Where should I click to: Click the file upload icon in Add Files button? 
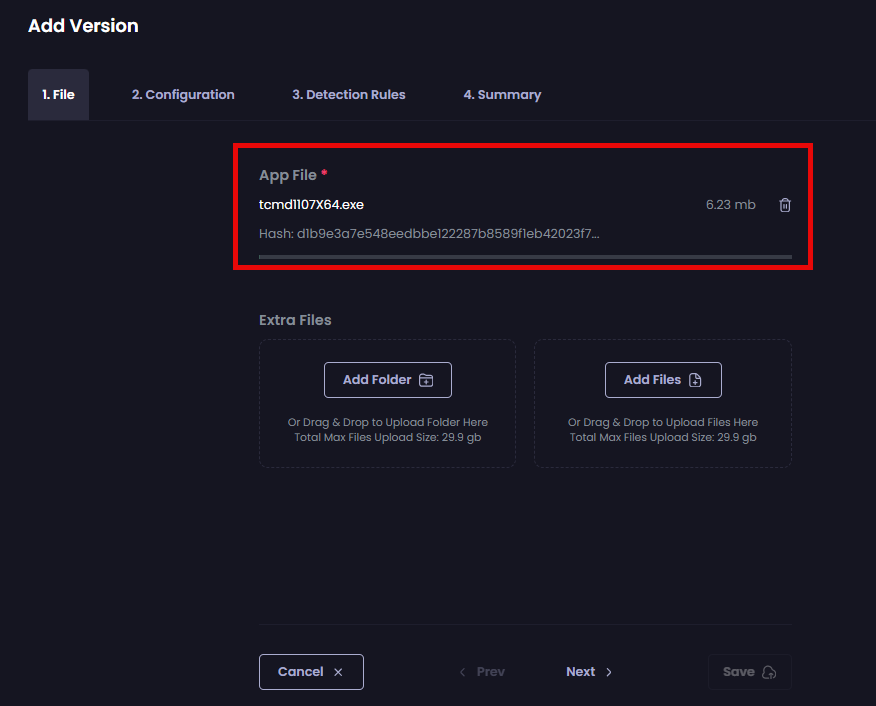696,380
